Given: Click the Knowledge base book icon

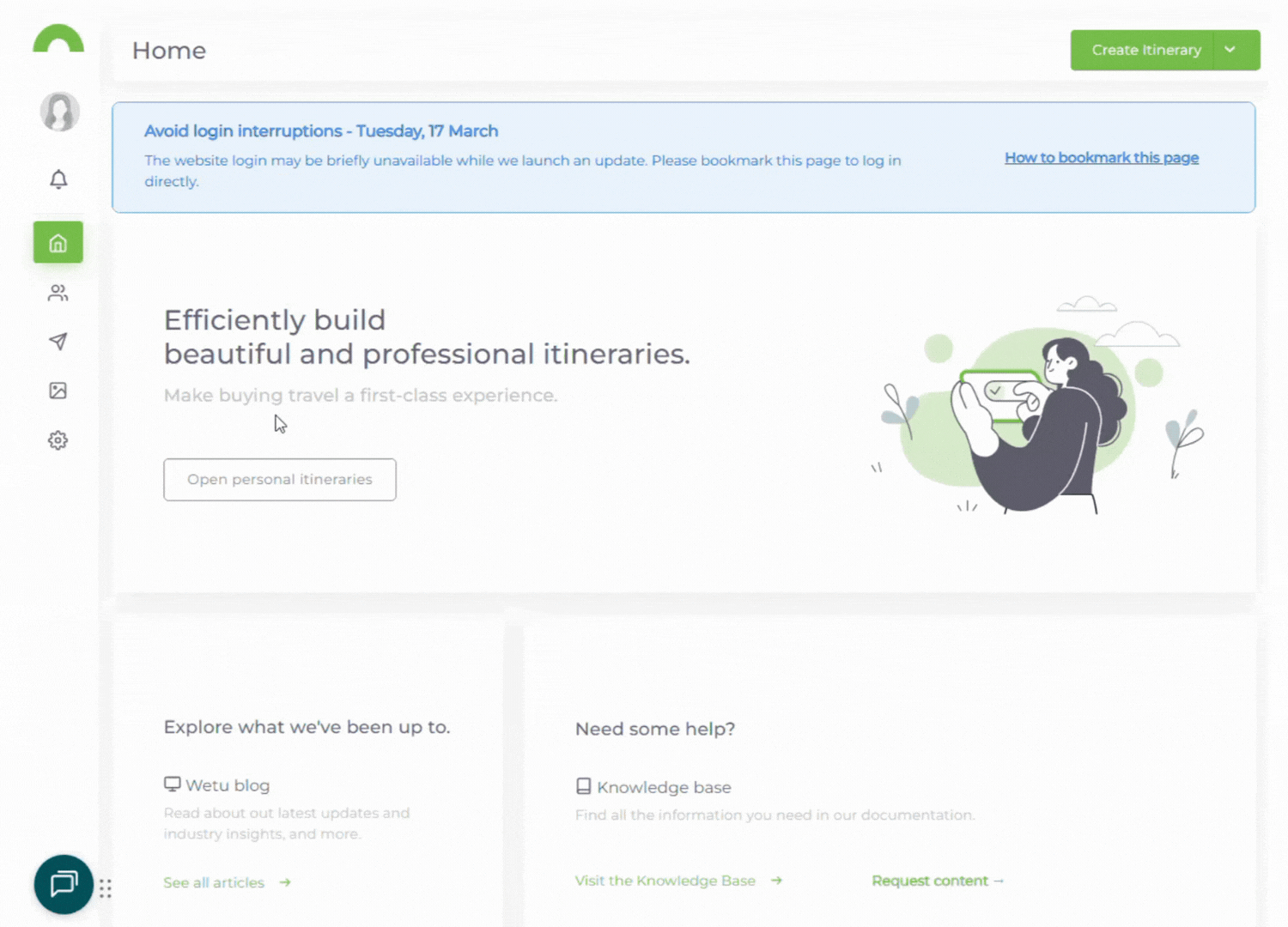Looking at the screenshot, I should click(583, 785).
